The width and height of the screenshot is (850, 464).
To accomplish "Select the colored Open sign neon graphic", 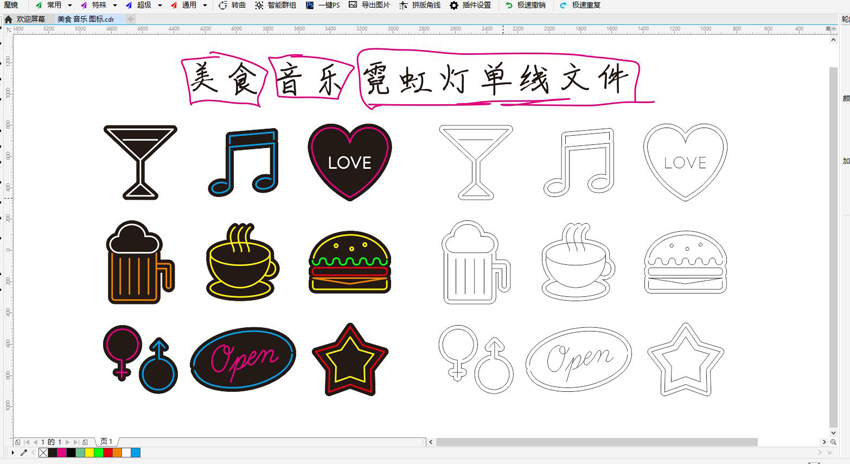I will (243, 359).
